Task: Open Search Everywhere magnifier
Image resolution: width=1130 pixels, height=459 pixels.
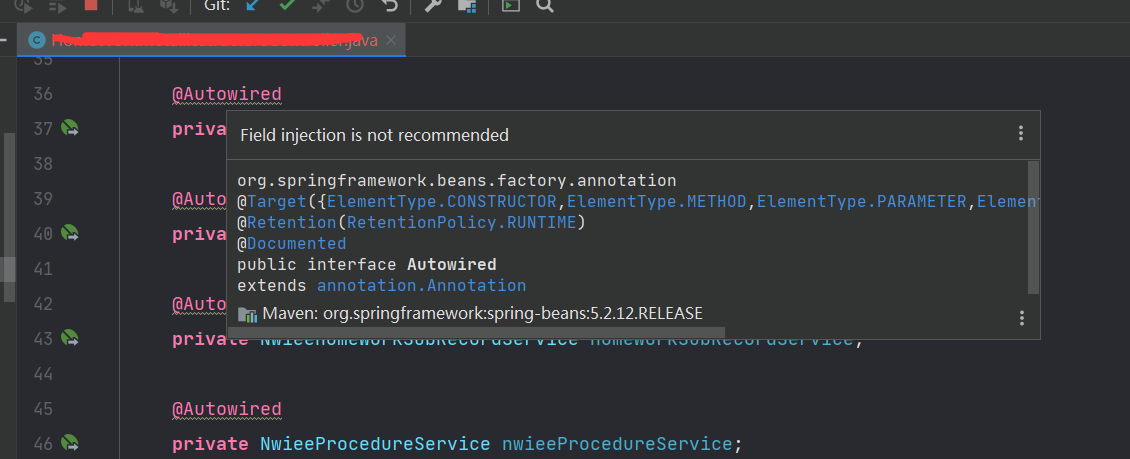Action: 546,6
